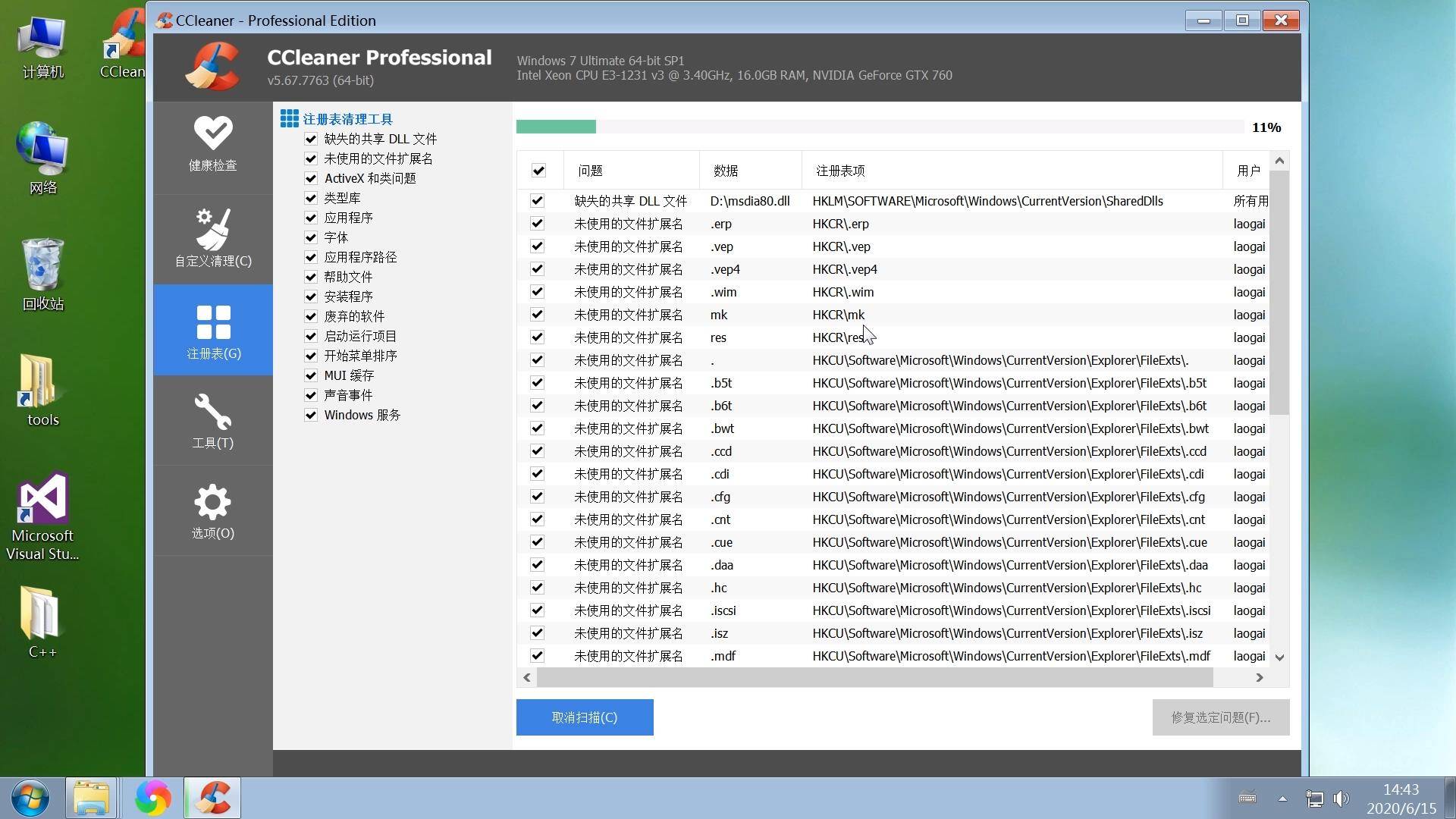Click the network icon in system tray
Image resolution: width=1456 pixels, height=819 pixels.
[x=1314, y=799]
